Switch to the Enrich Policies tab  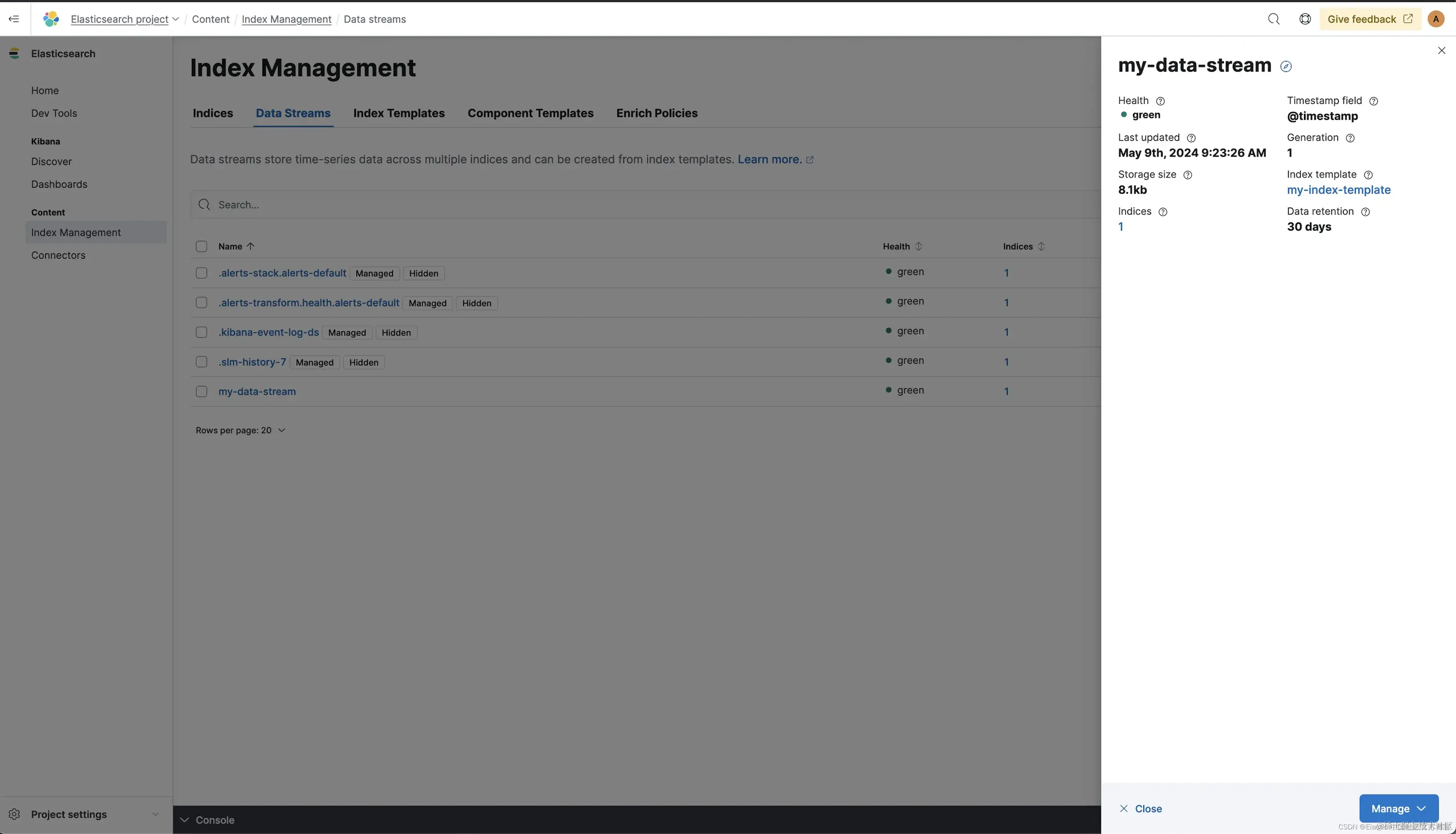tap(656, 114)
